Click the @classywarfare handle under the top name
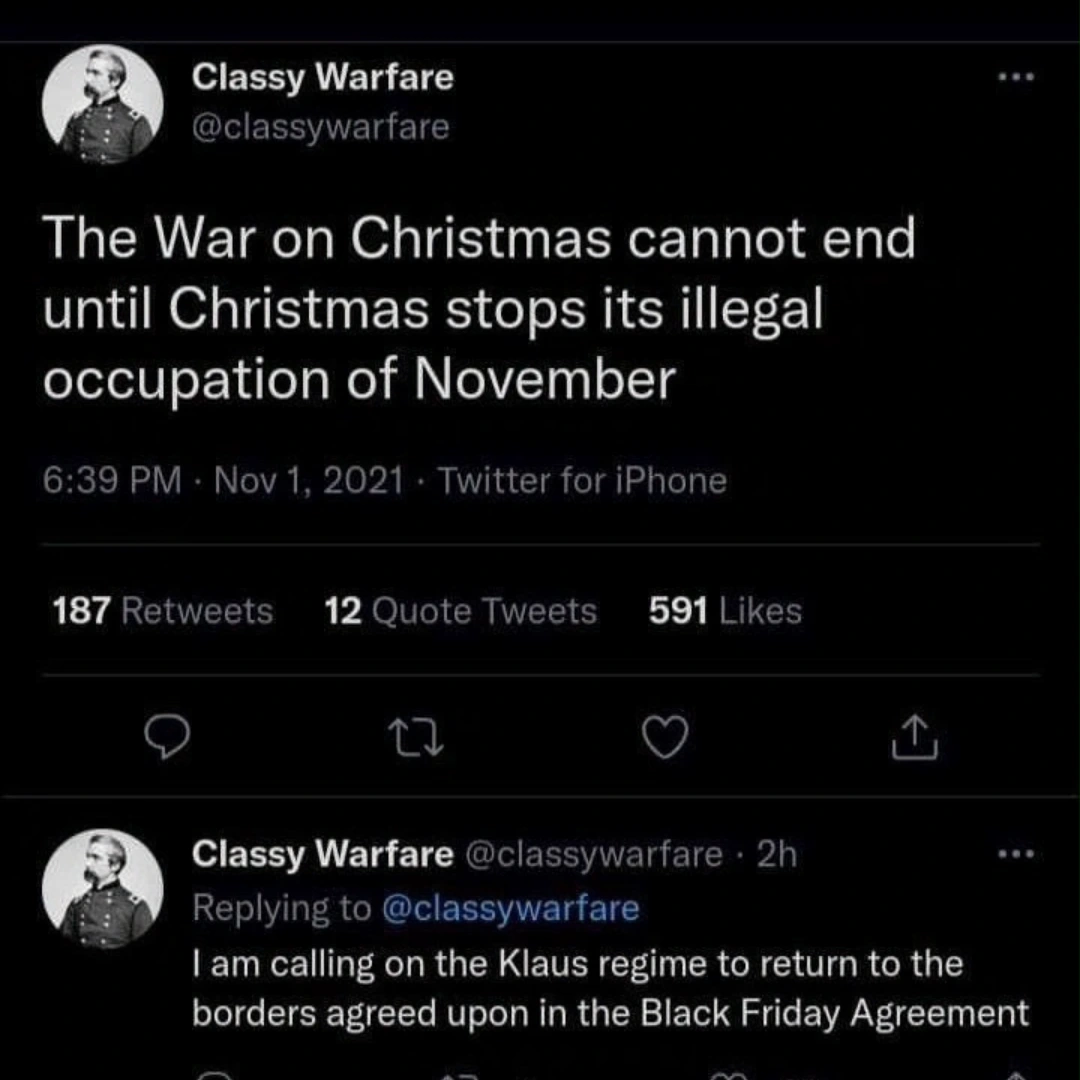The height and width of the screenshot is (1080, 1080). 320,128
